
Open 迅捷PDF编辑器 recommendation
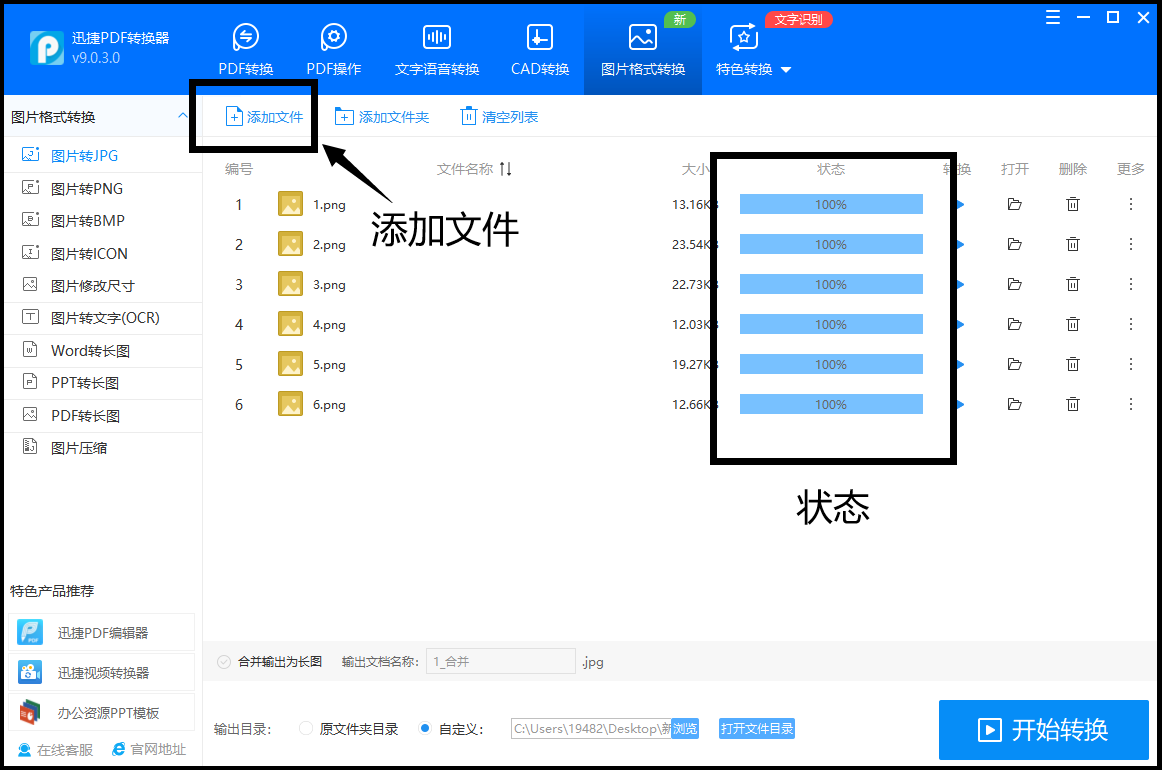[x=102, y=633]
